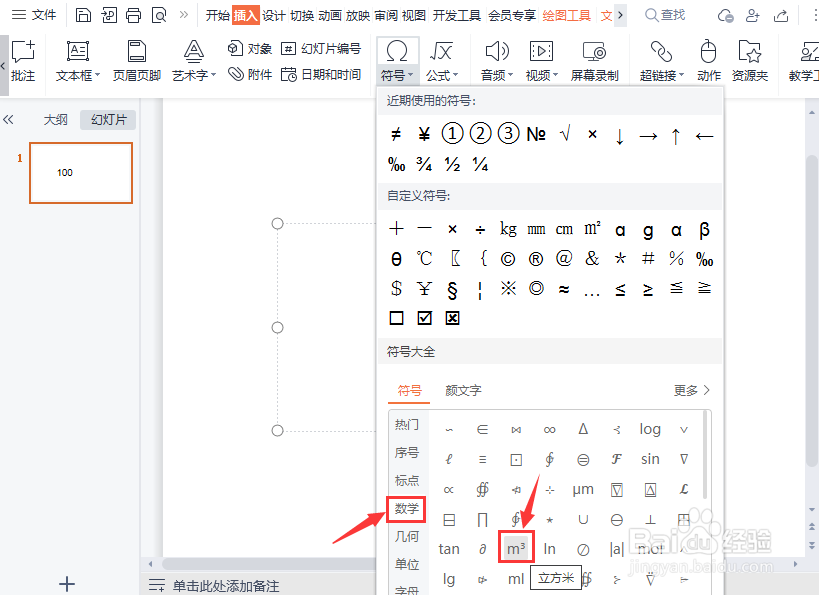The width and height of the screenshot is (819, 595).
Task: Click the Action (动作) icon
Action: [708, 60]
